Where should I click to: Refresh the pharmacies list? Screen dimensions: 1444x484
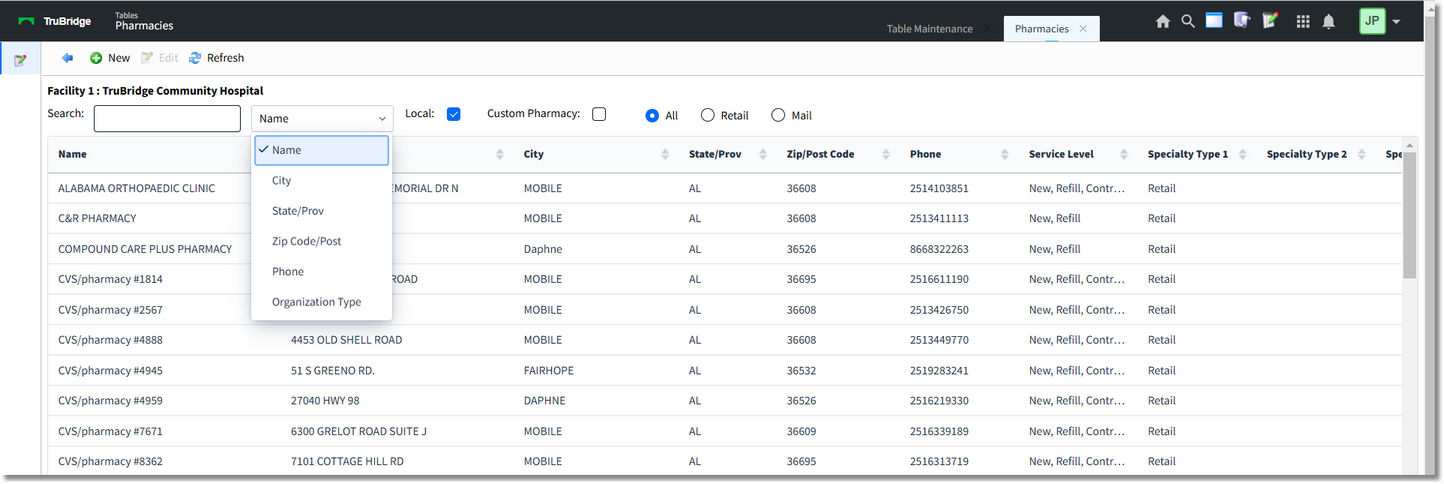tap(216, 58)
